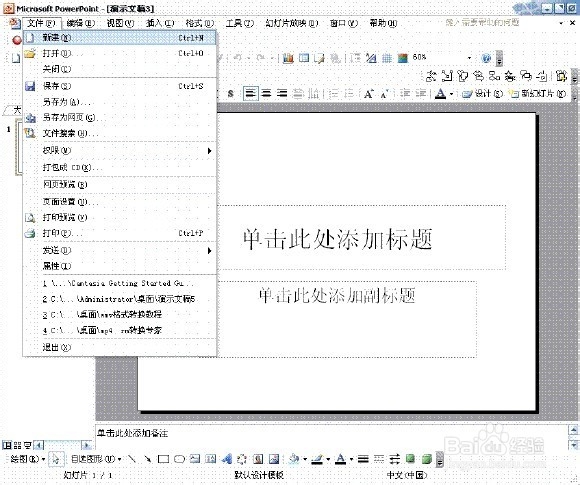This screenshot has width=580, height=485.
Task: Select the Arrow tool in the Drawing toolbar
Action: pyautogui.click(x=147, y=459)
